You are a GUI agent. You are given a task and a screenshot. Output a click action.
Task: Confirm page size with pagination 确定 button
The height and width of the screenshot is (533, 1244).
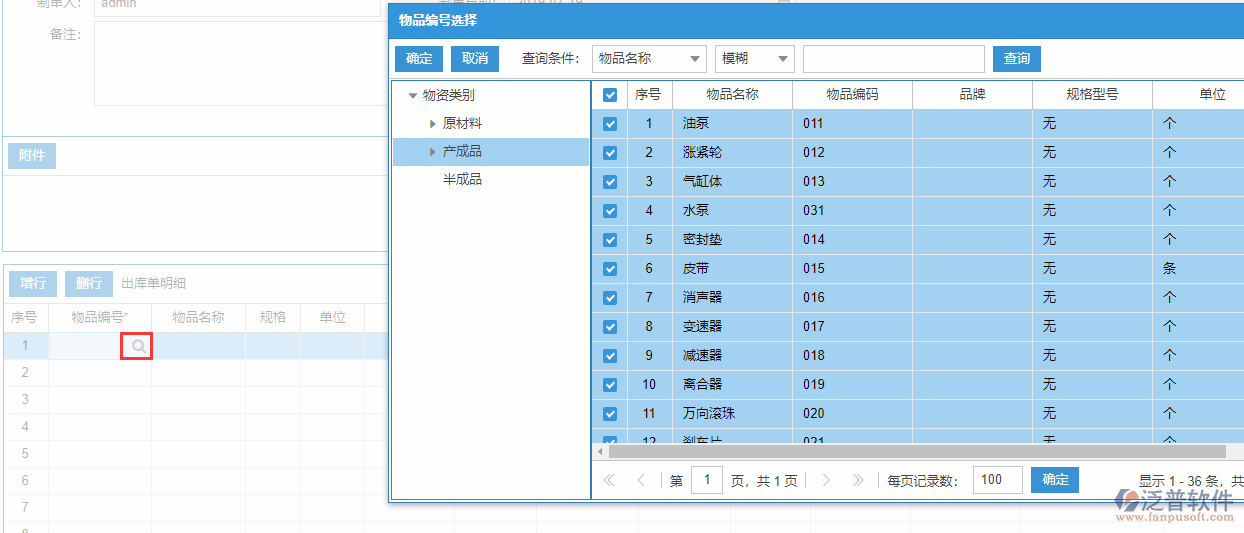(x=1055, y=480)
